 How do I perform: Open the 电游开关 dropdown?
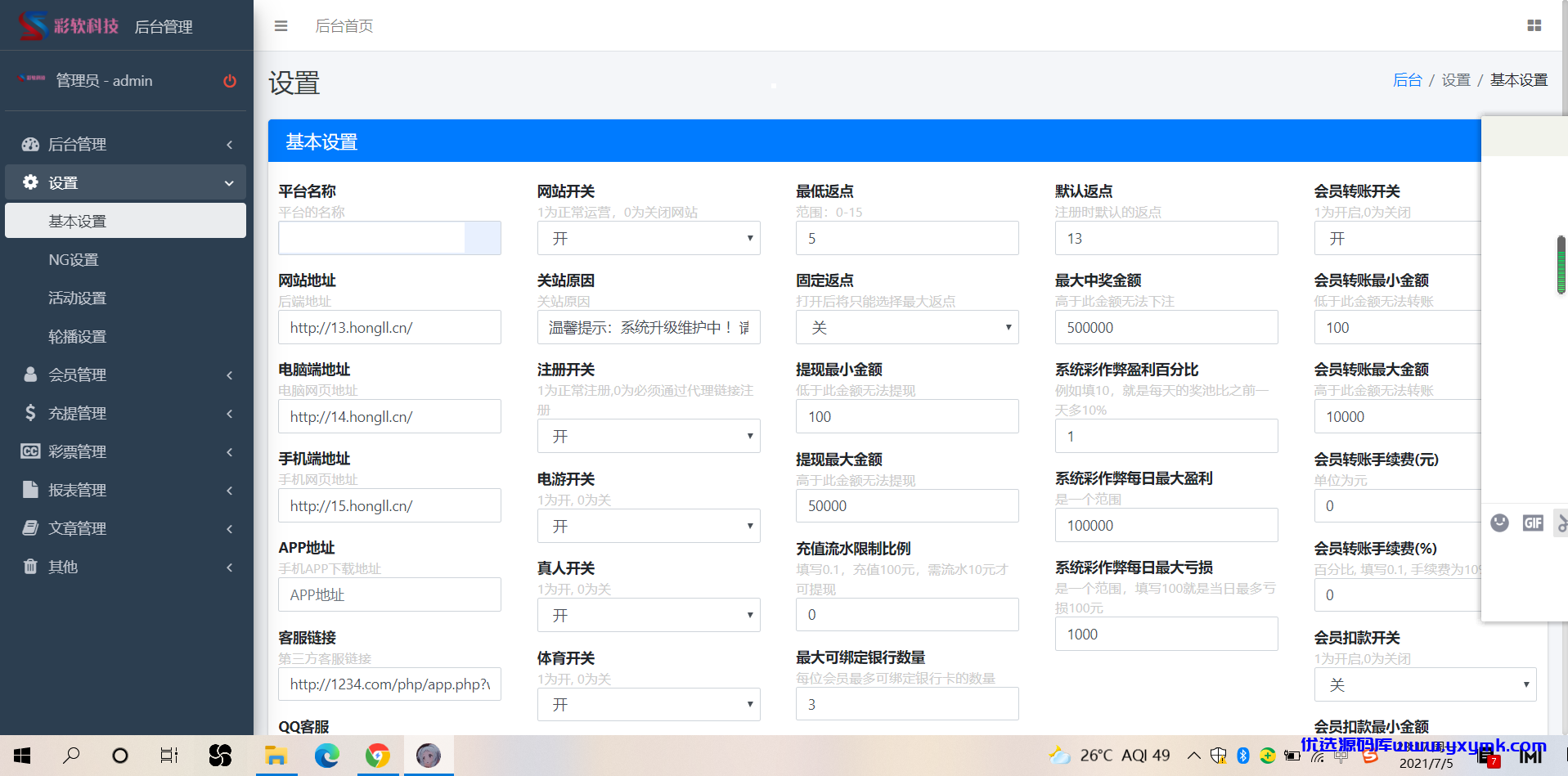(x=649, y=526)
